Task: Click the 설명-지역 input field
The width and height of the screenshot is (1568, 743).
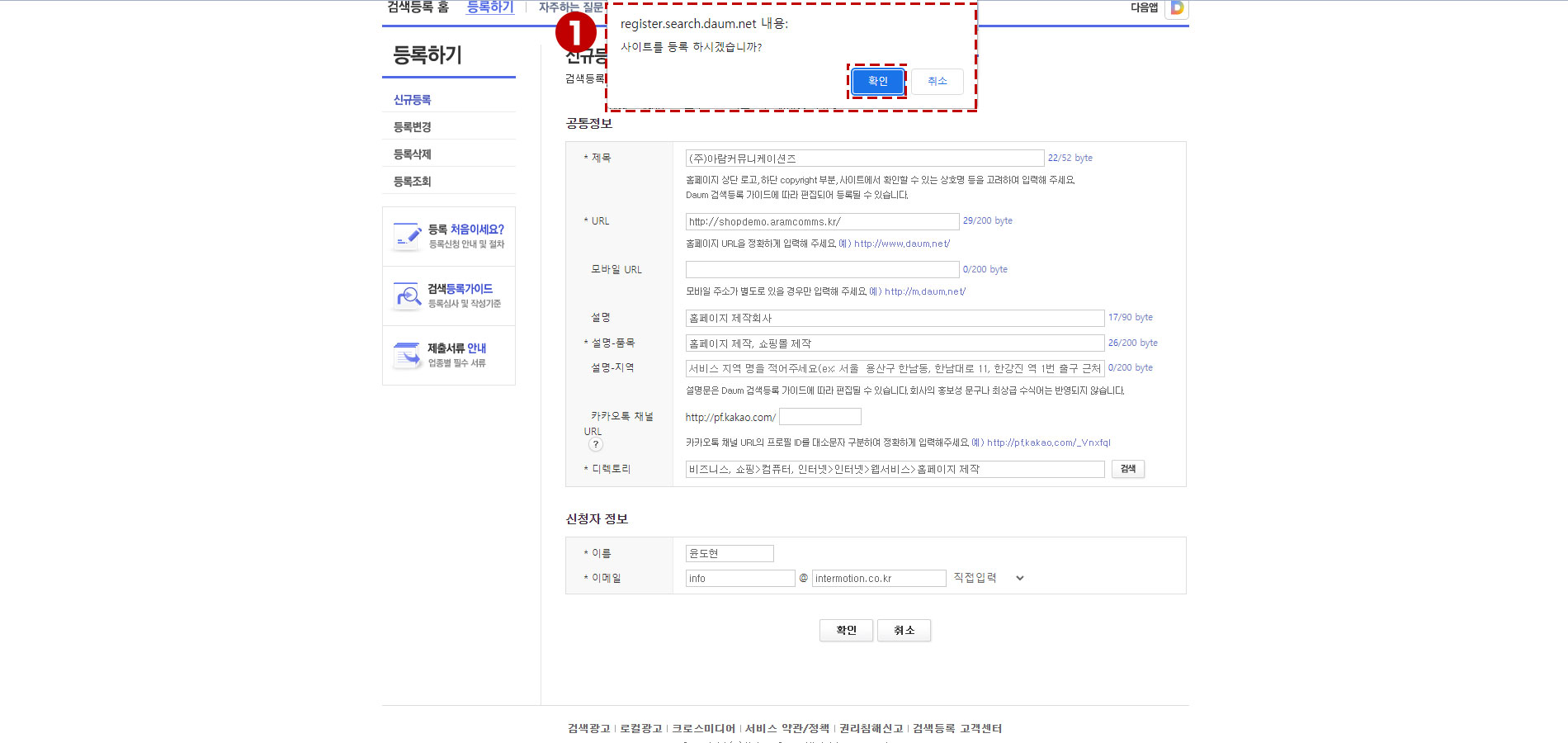Action: click(x=895, y=368)
